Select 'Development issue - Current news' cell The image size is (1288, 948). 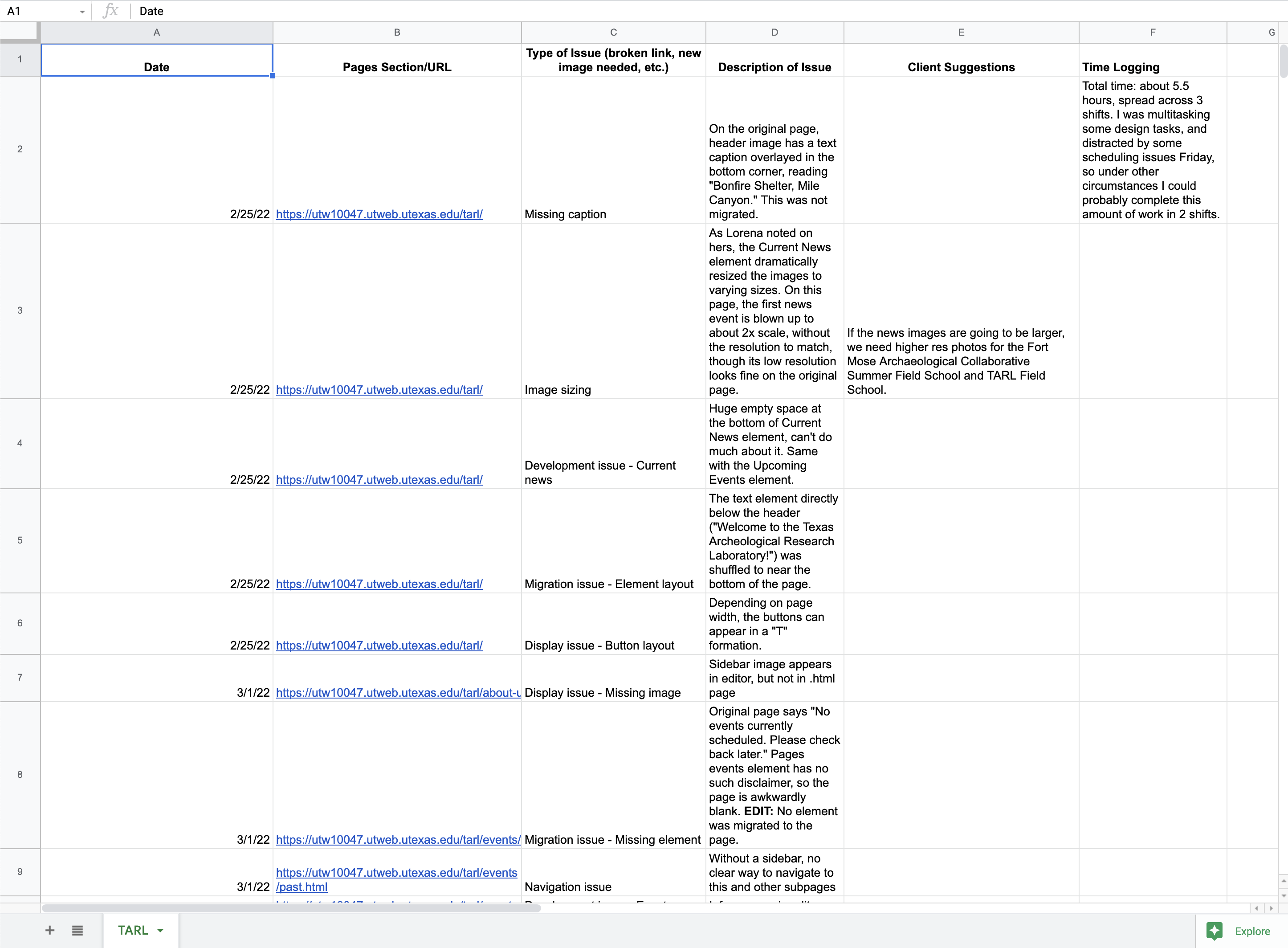pos(613,444)
